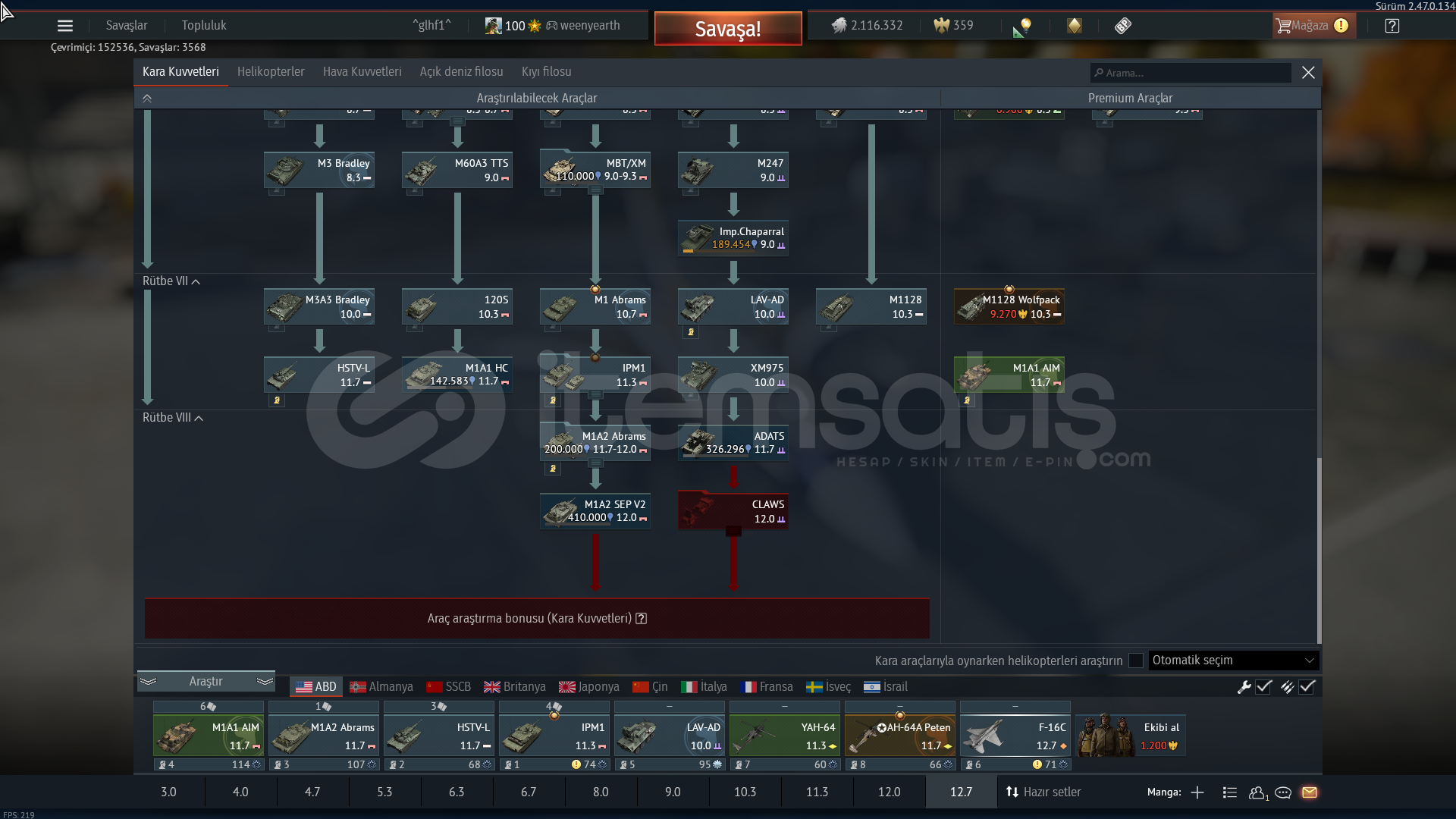Screen dimensions: 1456x819
Task: Select battle rating 12.7 preset
Action: click(961, 792)
